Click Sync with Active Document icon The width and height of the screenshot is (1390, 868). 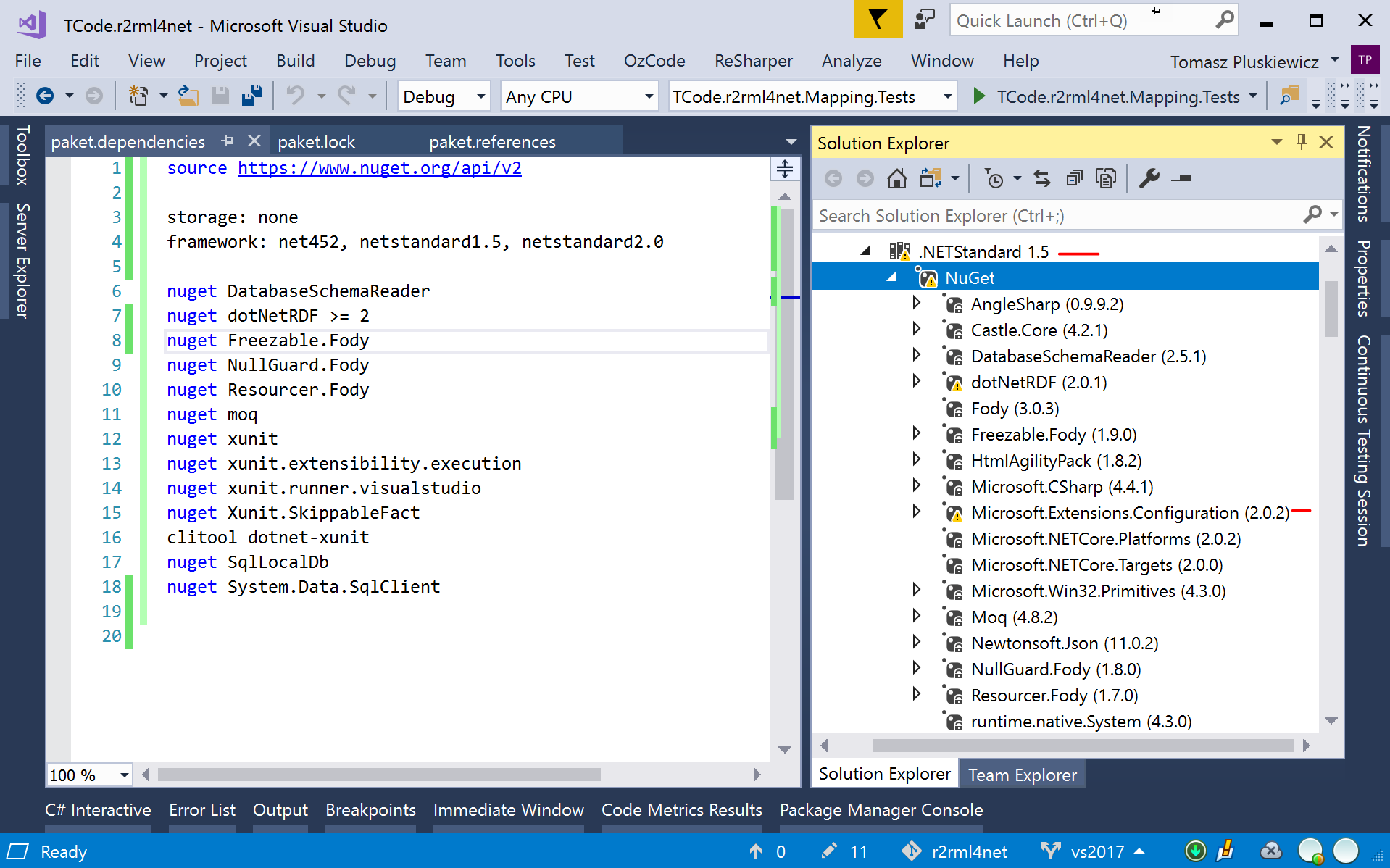coord(1042,178)
